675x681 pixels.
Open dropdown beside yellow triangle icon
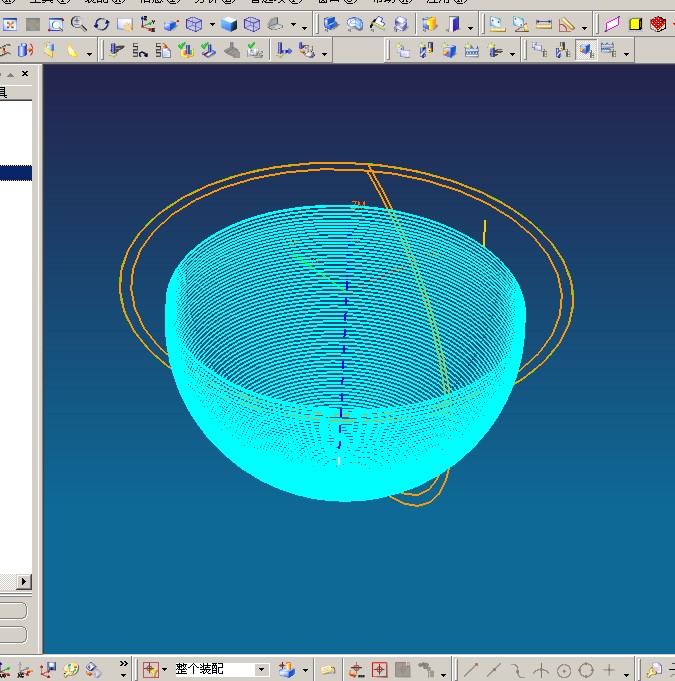click(89, 54)
